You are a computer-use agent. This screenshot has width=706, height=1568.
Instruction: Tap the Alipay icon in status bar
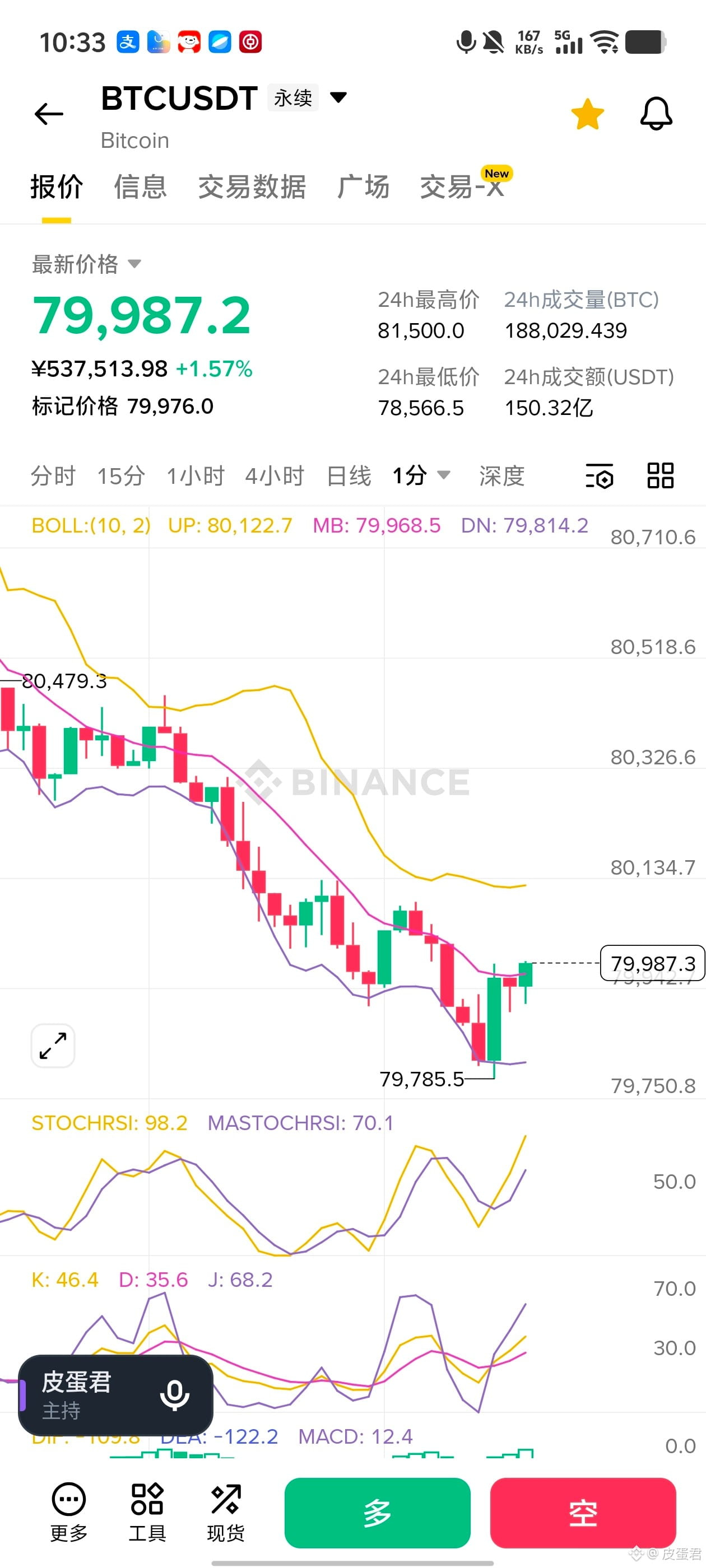[x=128, y=42]
